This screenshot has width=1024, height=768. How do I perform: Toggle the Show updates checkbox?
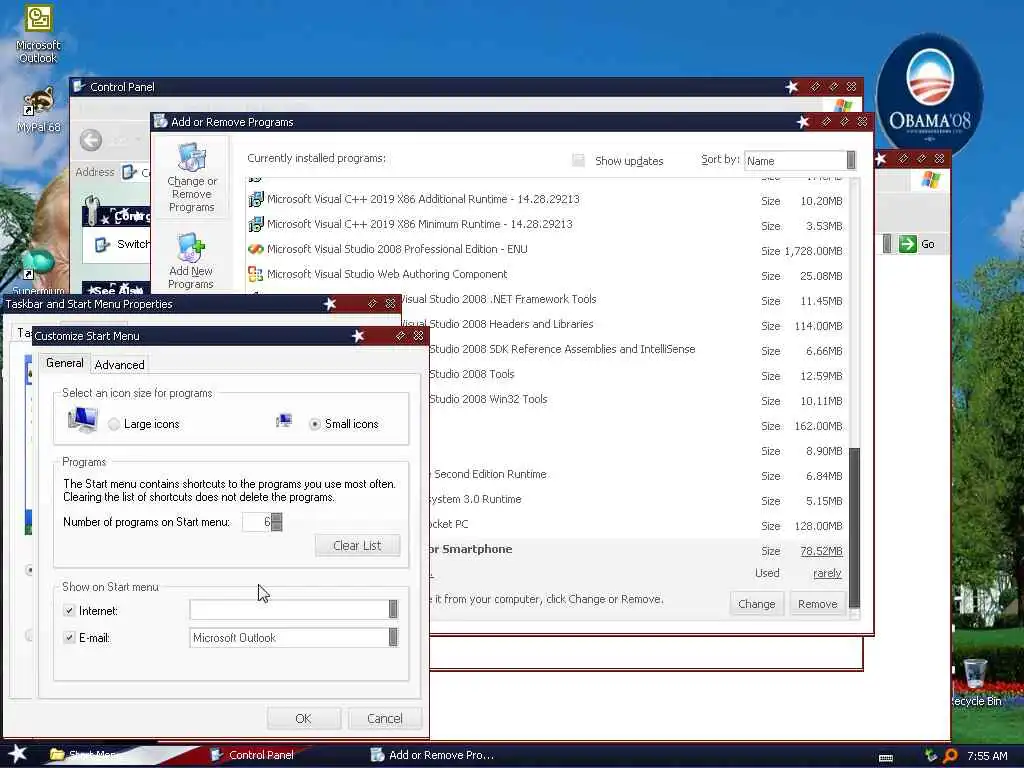[578, 161]
